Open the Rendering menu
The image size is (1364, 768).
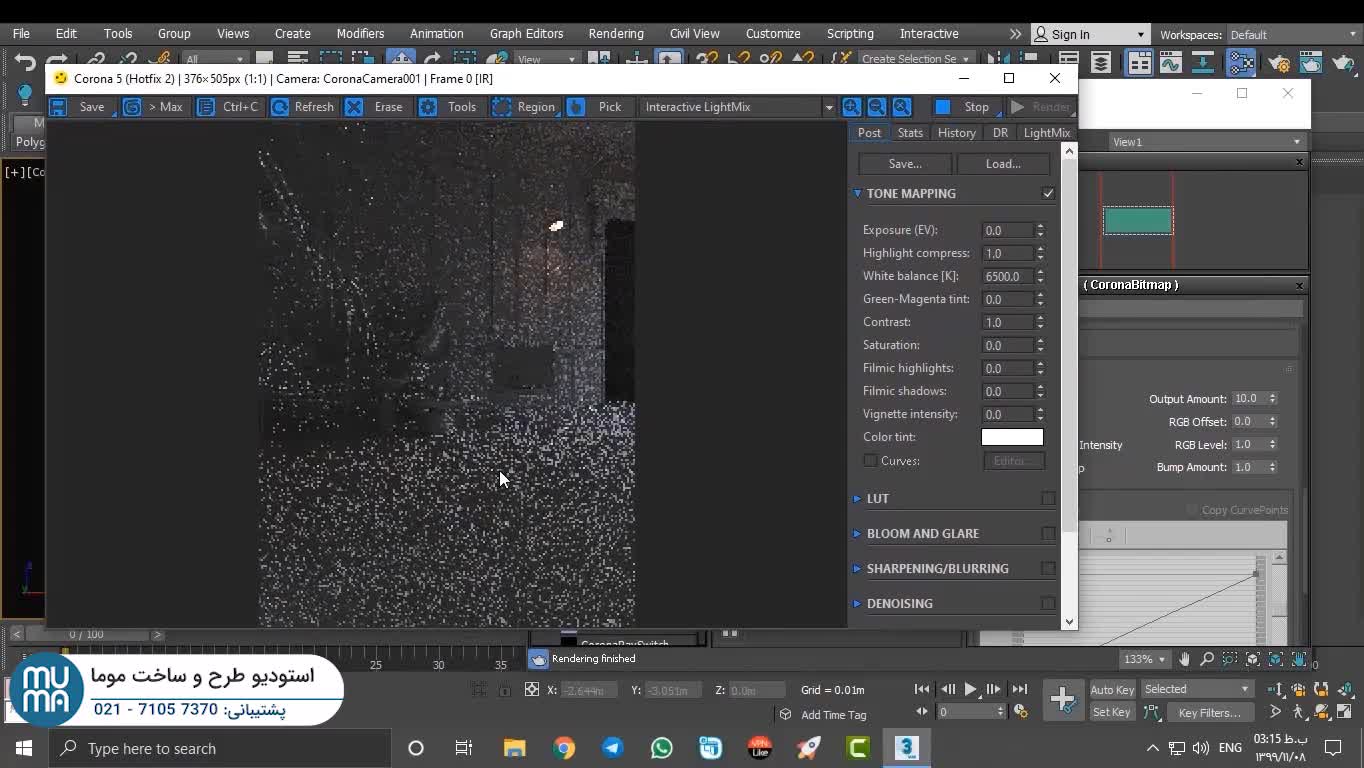[x=616, y=33]
